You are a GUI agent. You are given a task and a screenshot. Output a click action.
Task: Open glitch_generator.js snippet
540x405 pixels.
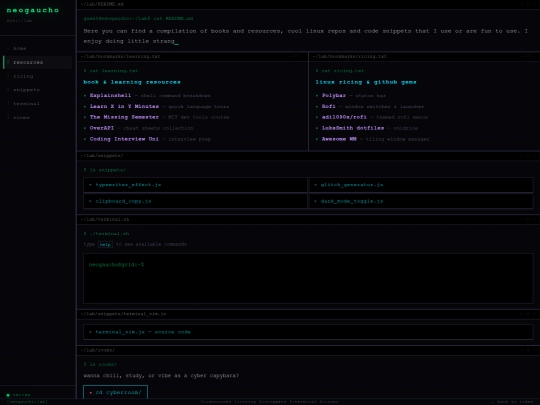pos(421,185)
